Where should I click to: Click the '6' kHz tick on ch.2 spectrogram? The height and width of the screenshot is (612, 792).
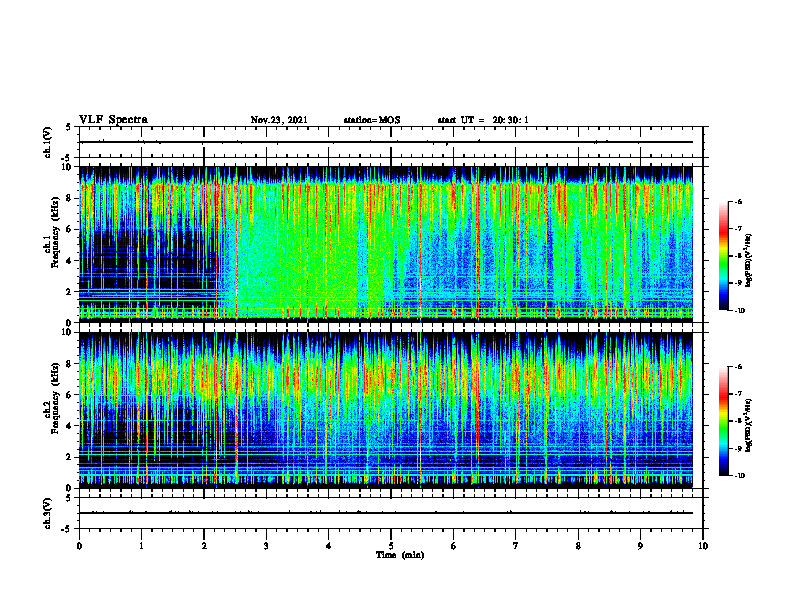click(x=70, y=395)
